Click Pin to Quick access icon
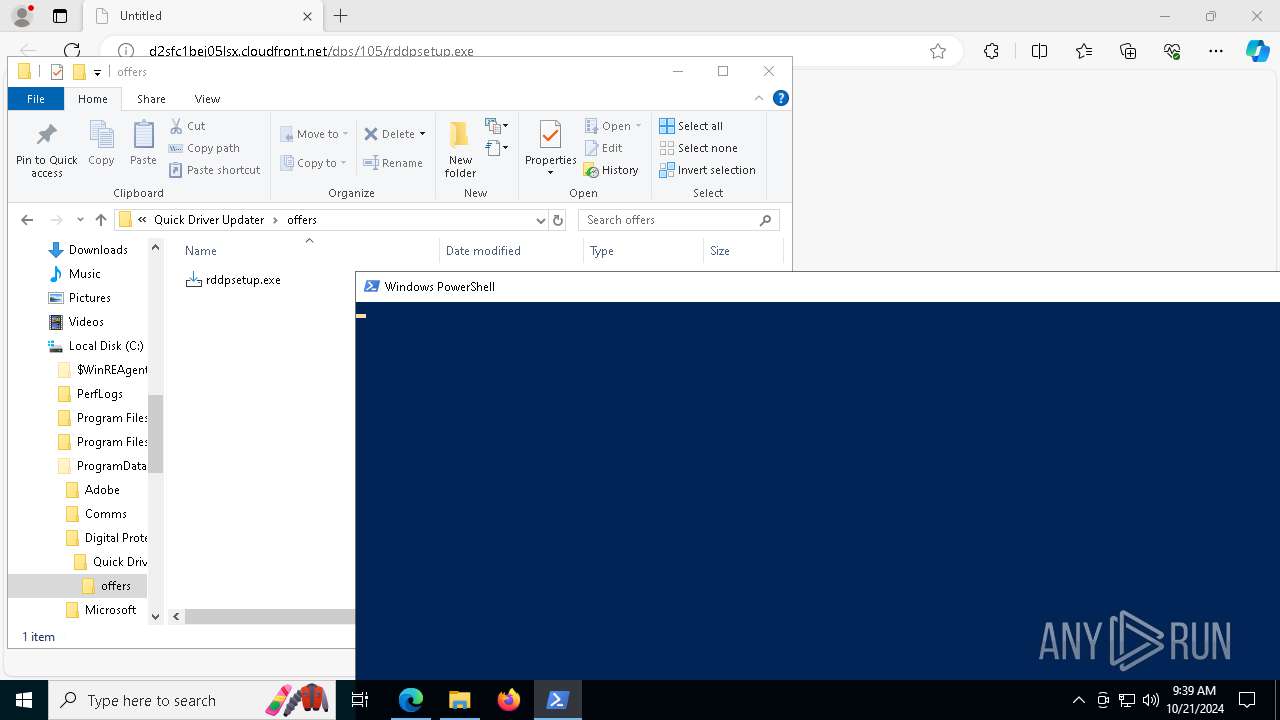The image size is (1280, 720). 46,150
